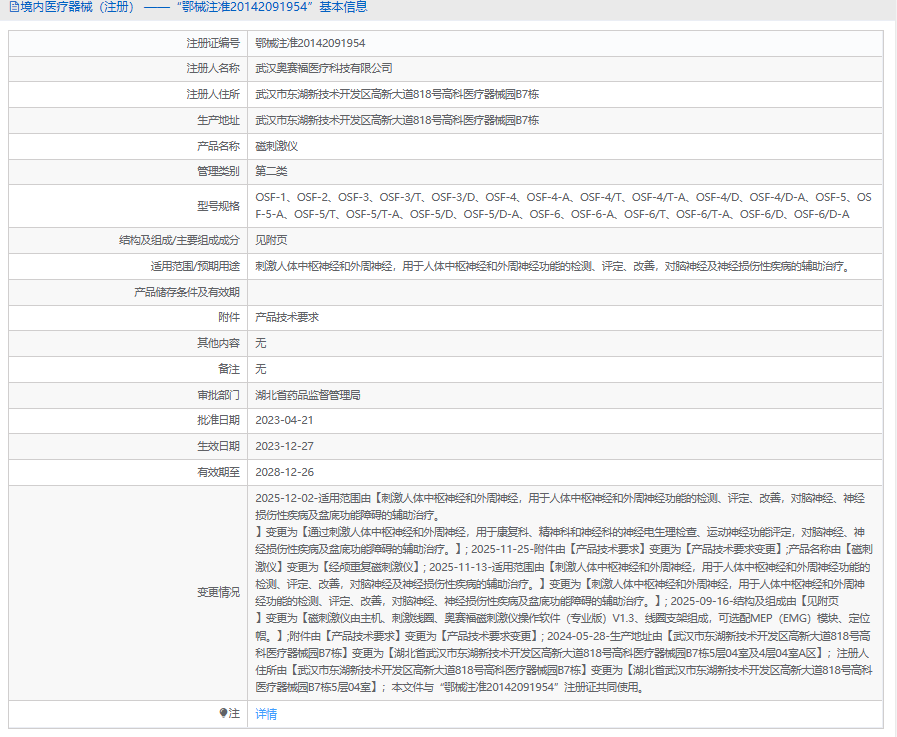Select effective date 2023-12-27
The image size is (897, 737).
click(x=284, y=446)
